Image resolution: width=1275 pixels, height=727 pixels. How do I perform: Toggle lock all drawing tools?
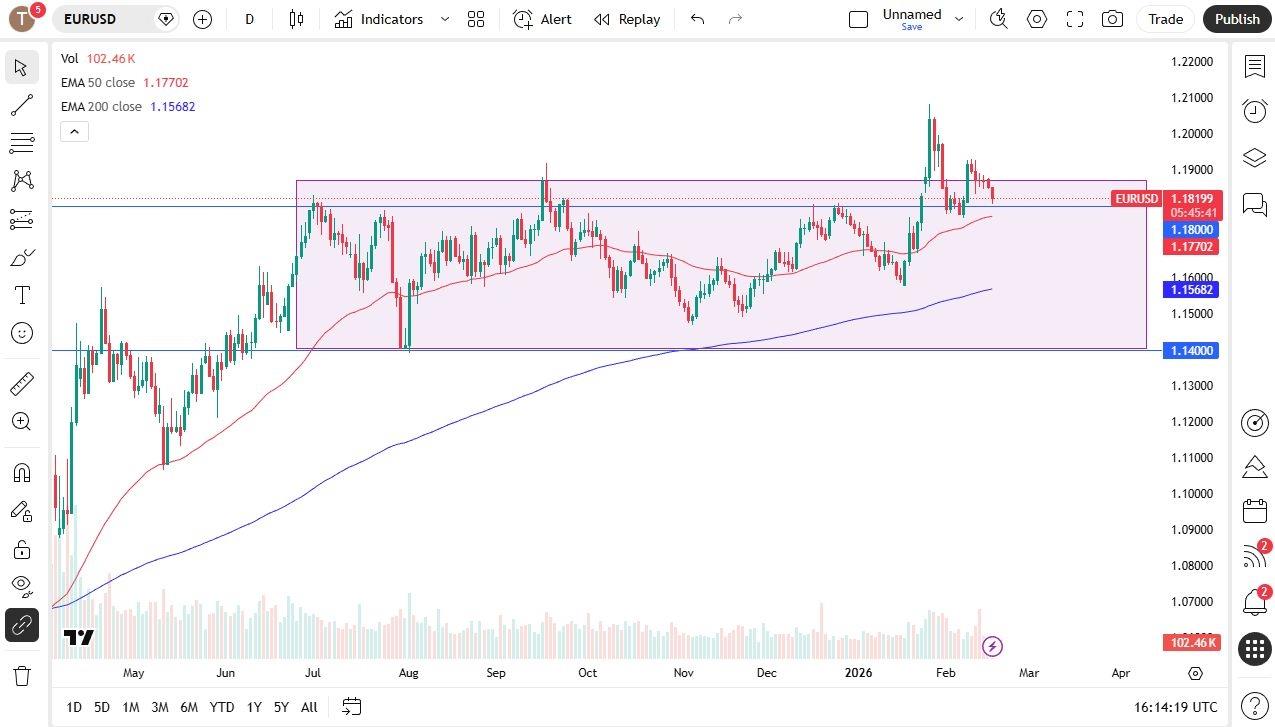(x=22, y=549)
